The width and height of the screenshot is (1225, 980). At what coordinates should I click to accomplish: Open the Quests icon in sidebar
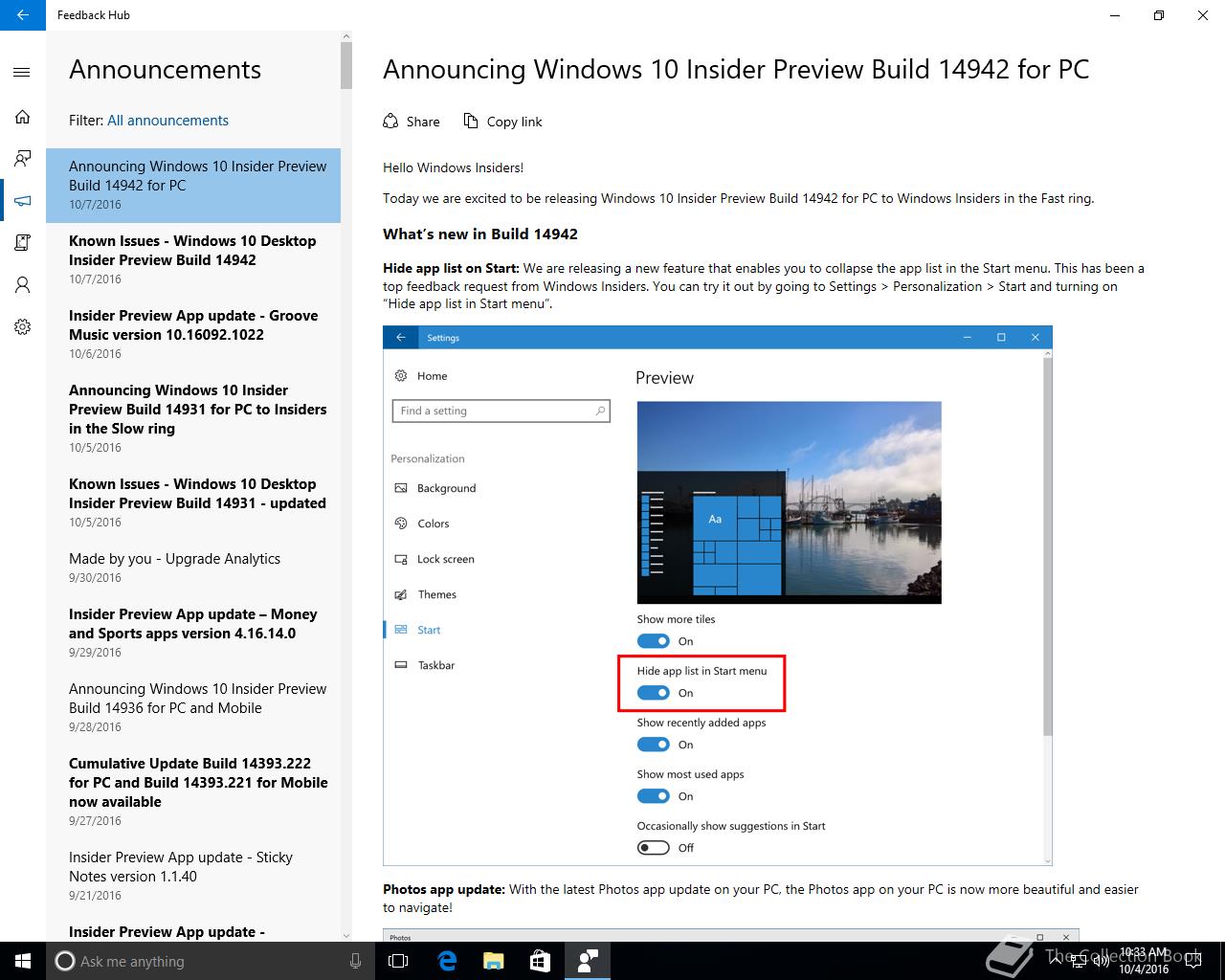click(x=22, y=243)
